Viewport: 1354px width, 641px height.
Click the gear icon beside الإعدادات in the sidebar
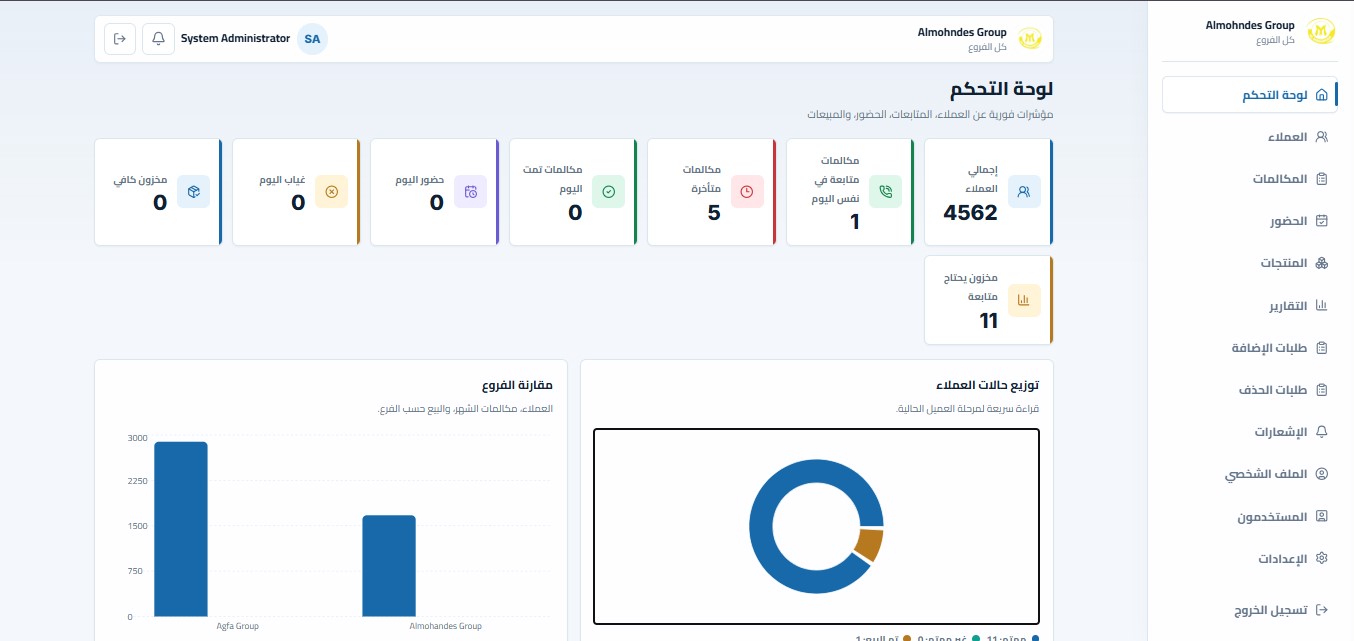pyautogui.click(x=1321, y=558)
